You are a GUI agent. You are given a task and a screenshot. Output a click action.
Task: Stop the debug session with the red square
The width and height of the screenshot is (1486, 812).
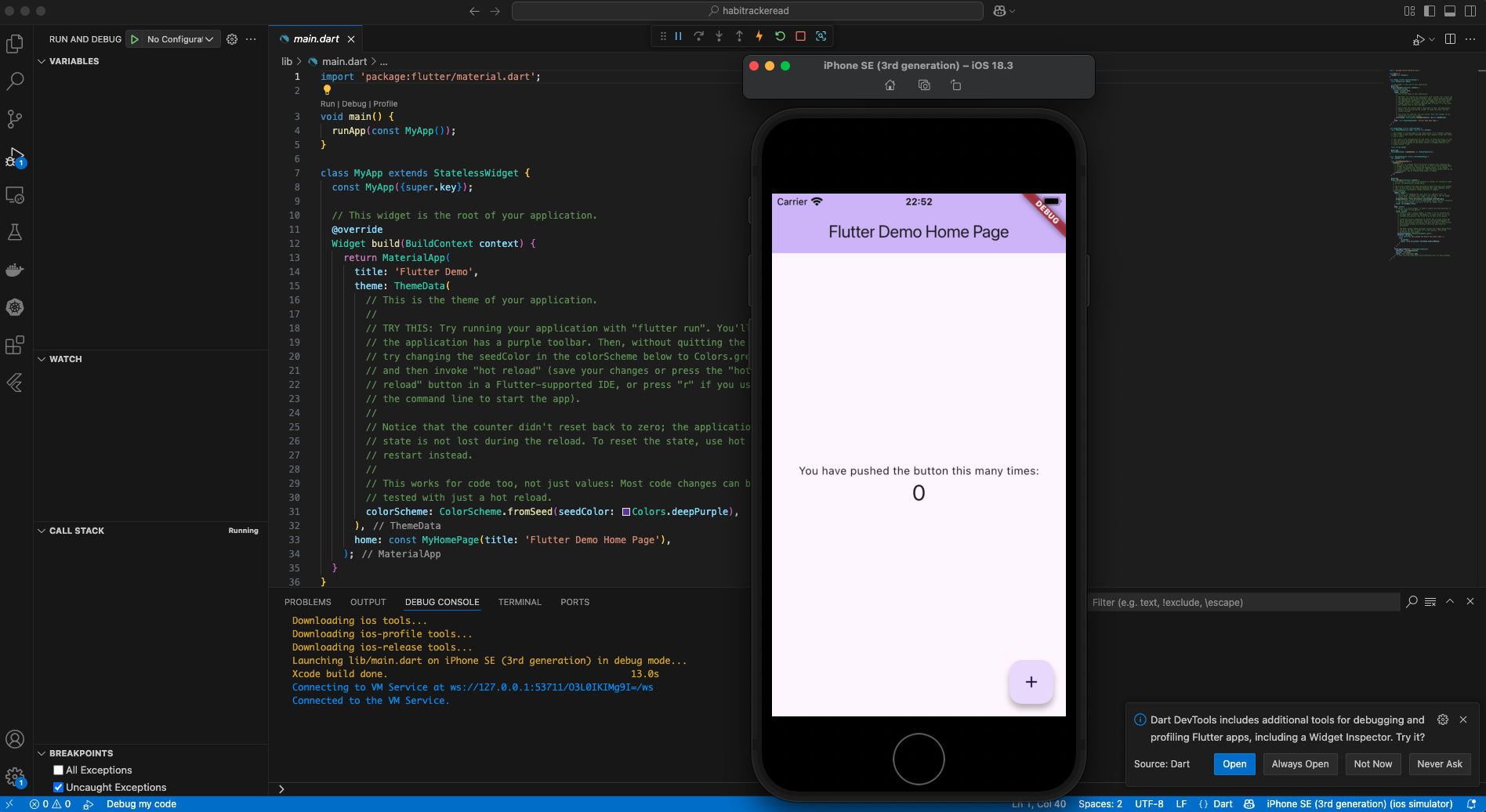tap(799, 36)
